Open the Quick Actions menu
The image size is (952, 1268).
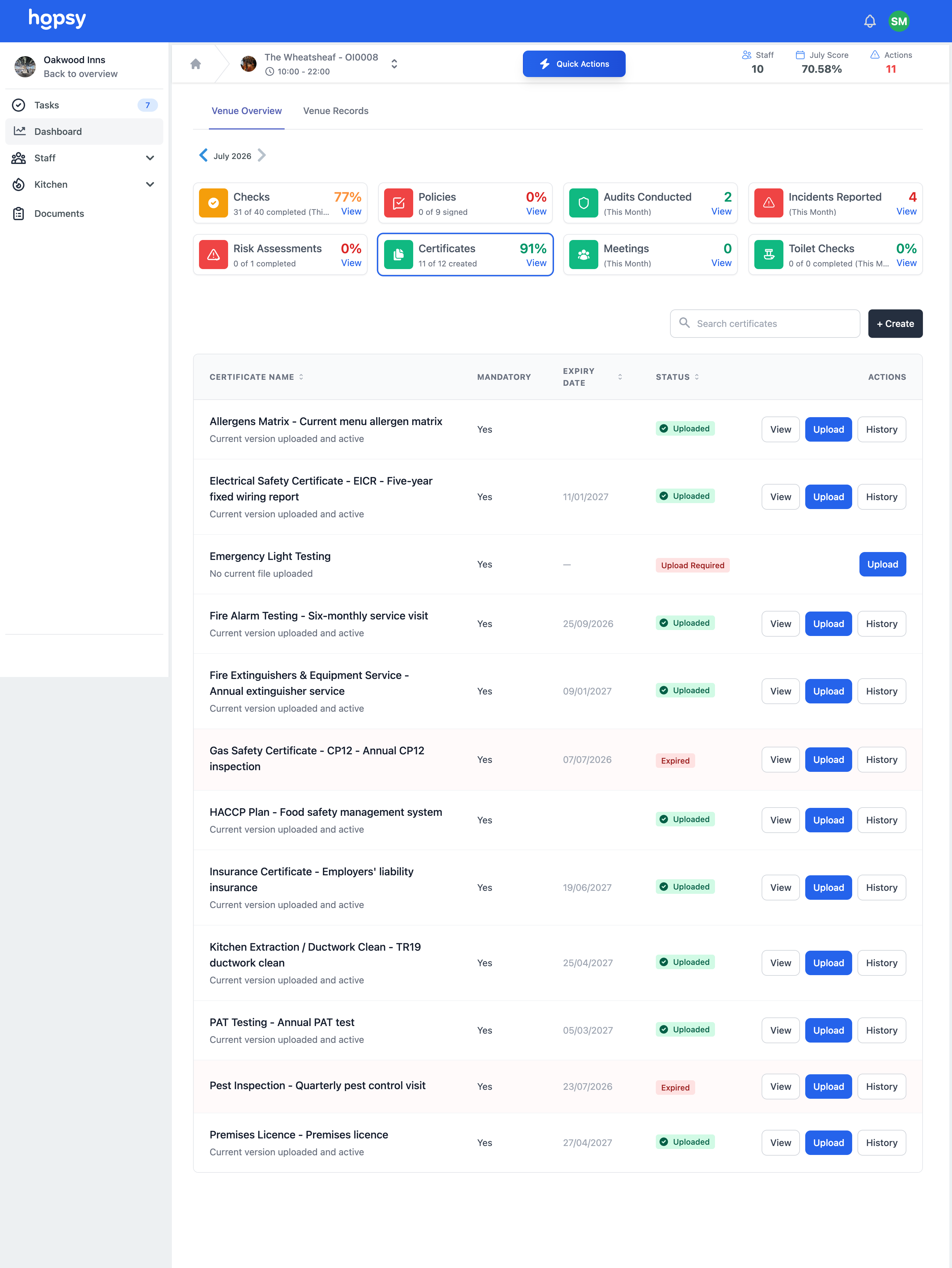(574, 63)
